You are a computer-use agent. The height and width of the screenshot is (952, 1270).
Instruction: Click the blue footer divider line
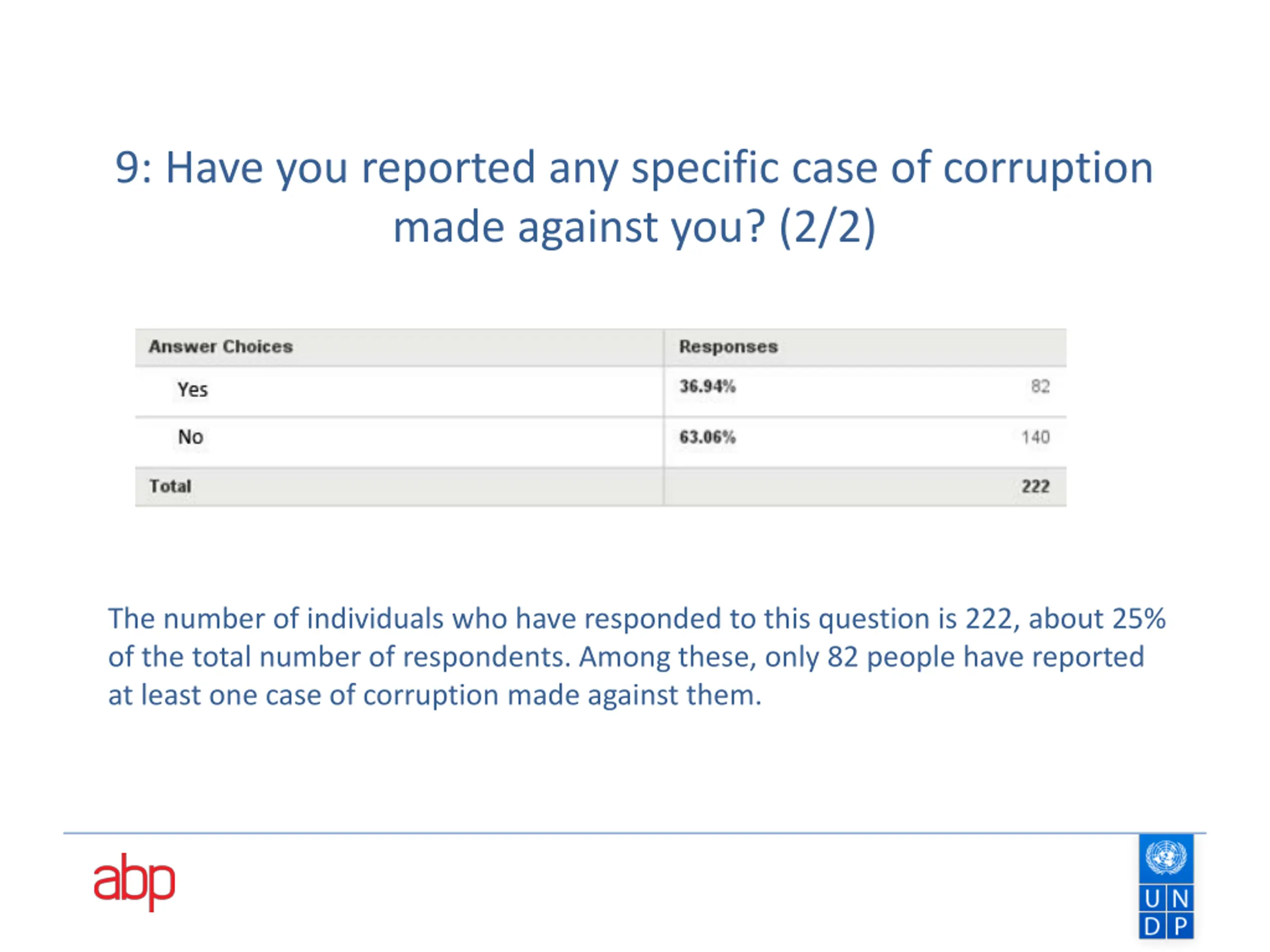pyautogui.click(x=635, y=833)
